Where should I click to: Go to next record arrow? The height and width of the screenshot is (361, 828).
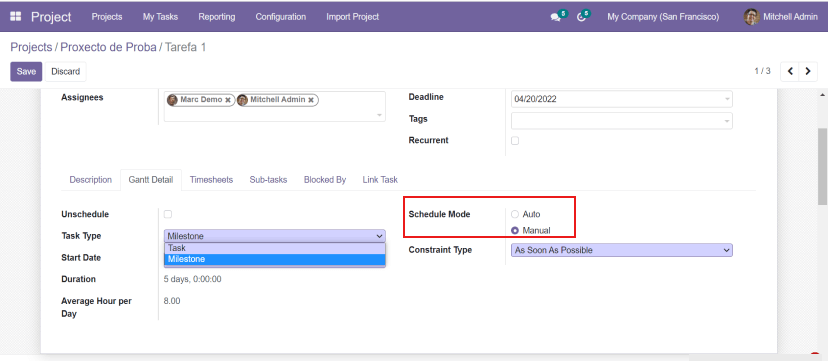click(x=808, y=71)
